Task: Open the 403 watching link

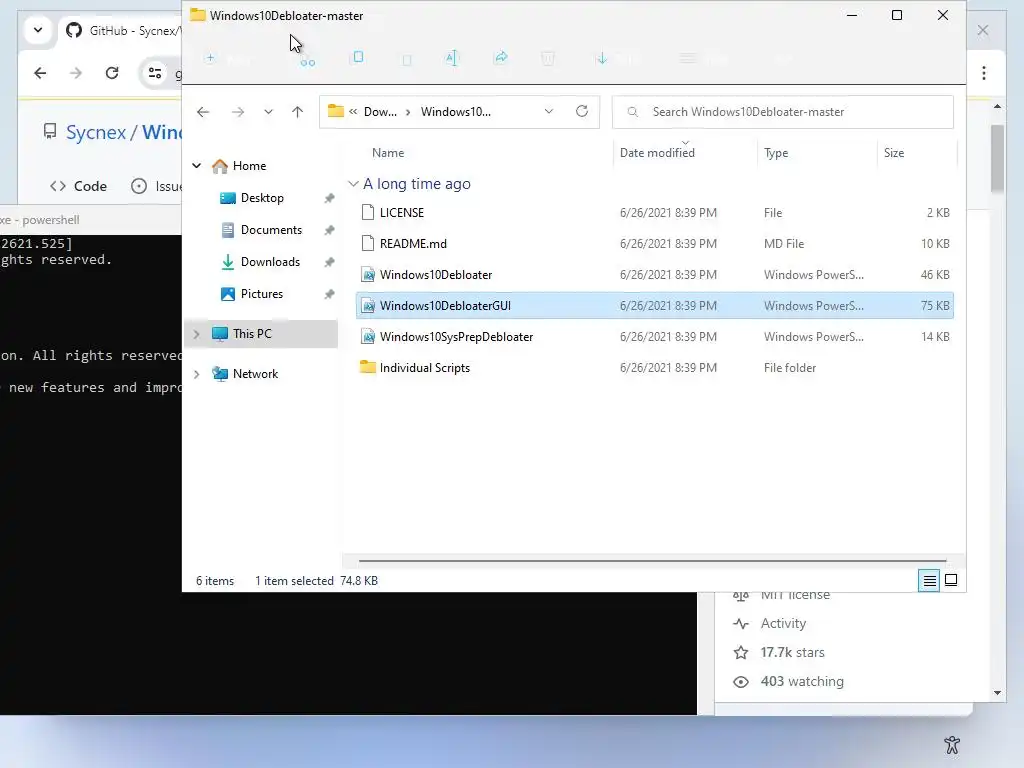Action: (x=802, y=681)
